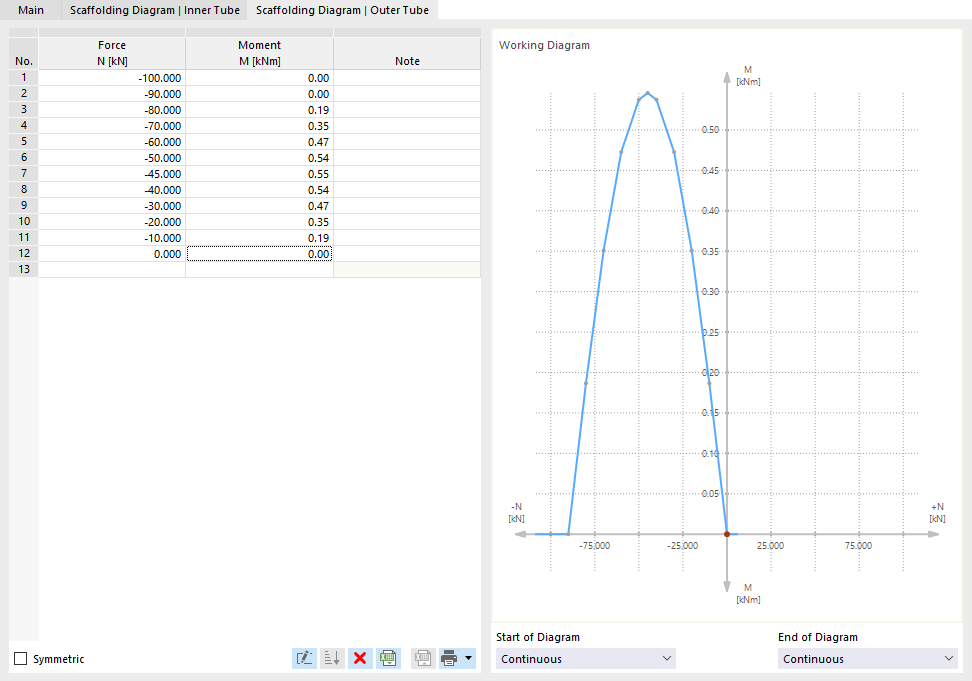This screenshot has width=972, height=681.
Task: Select force cell -10.000
Action: pos(112,239)
